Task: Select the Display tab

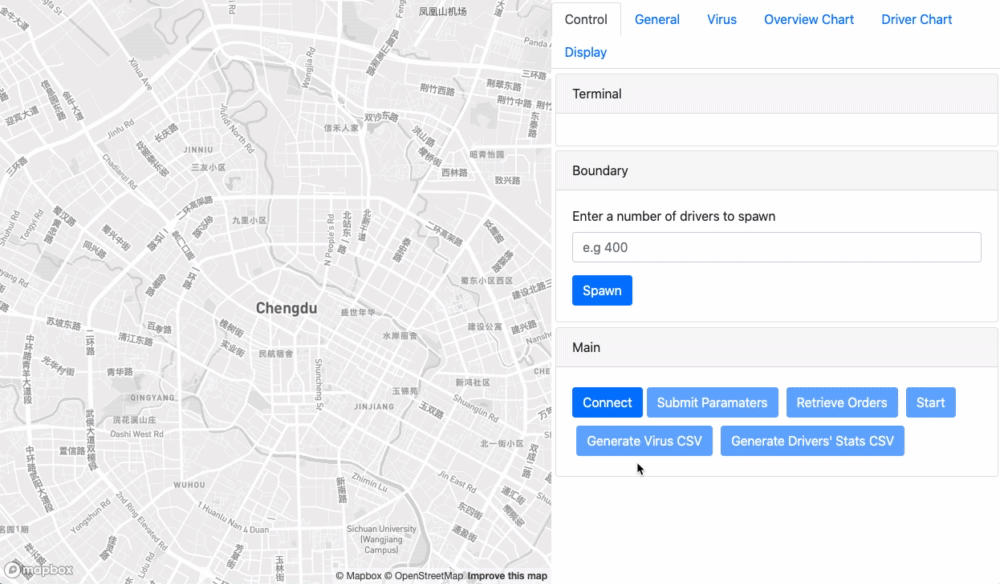Action: click(x=585, y=52)
